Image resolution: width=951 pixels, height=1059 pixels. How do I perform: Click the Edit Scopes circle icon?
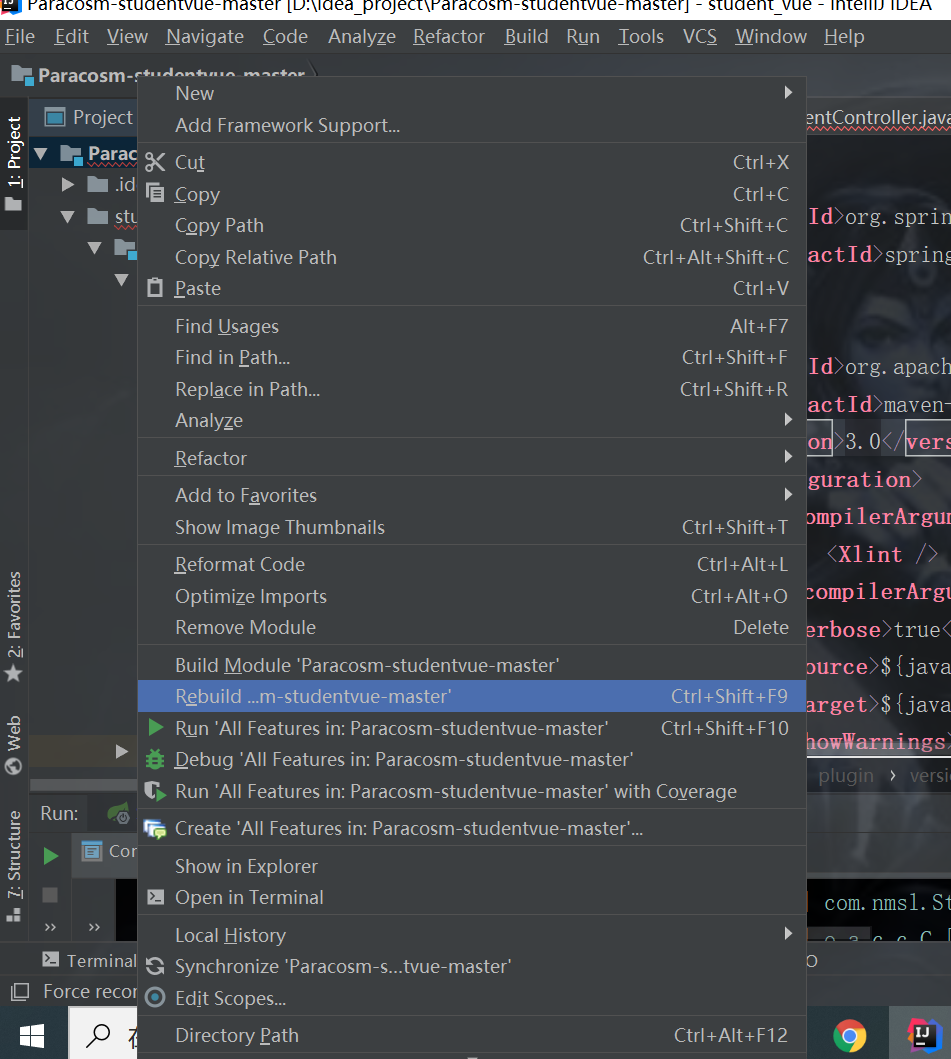point(155,998)
